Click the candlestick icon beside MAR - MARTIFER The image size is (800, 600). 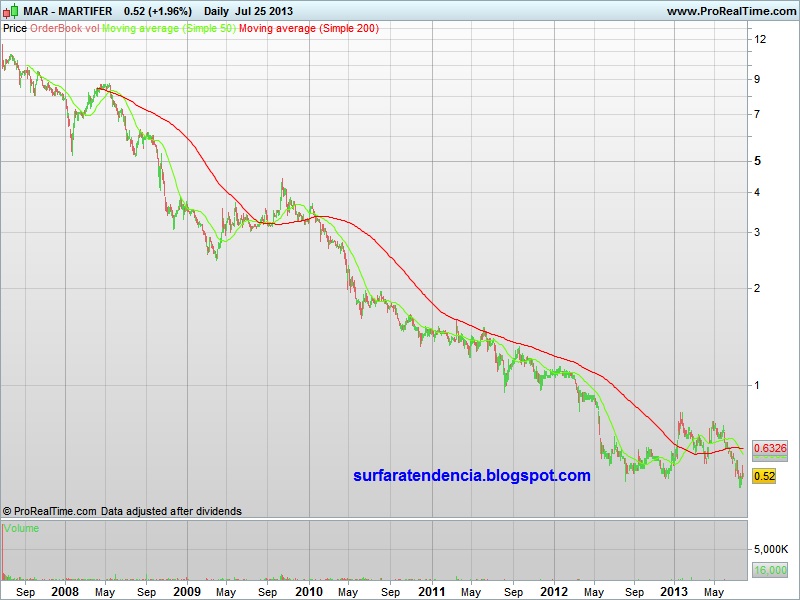click(11, 11)
